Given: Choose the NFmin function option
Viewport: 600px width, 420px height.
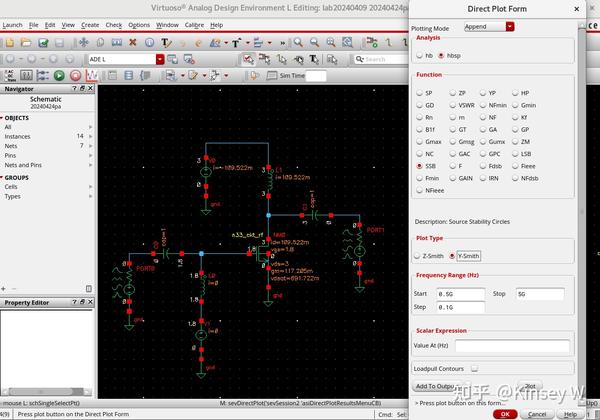Looking at the screenshot, I should [x=483, y=105].
